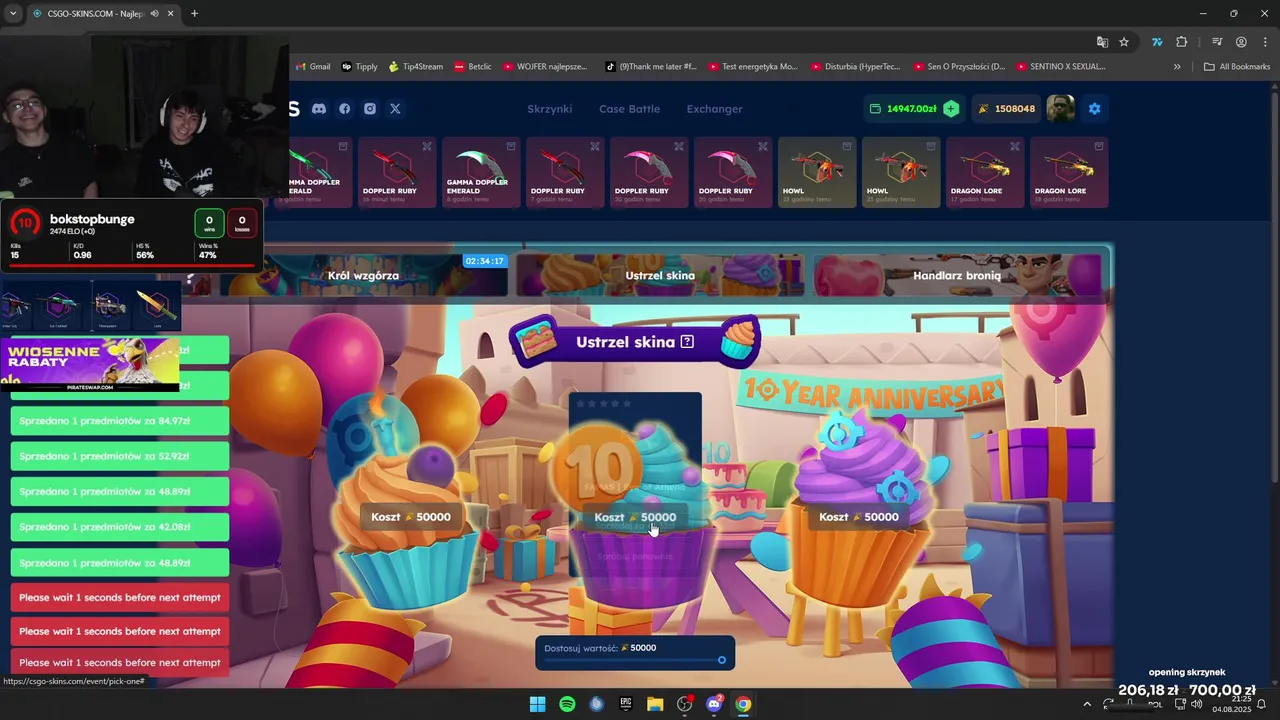This screenshot has width=1280, height=720.
Task: Open Spotify from the taskbar
Action: pyautogui.click(x=567, y=704)
